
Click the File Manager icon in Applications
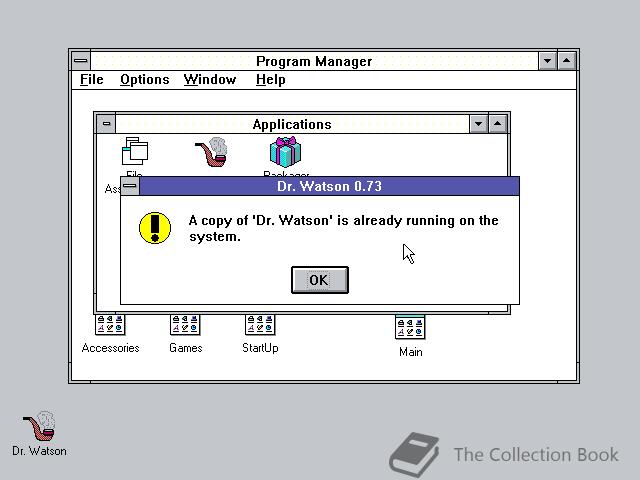[x=135, y=151]
